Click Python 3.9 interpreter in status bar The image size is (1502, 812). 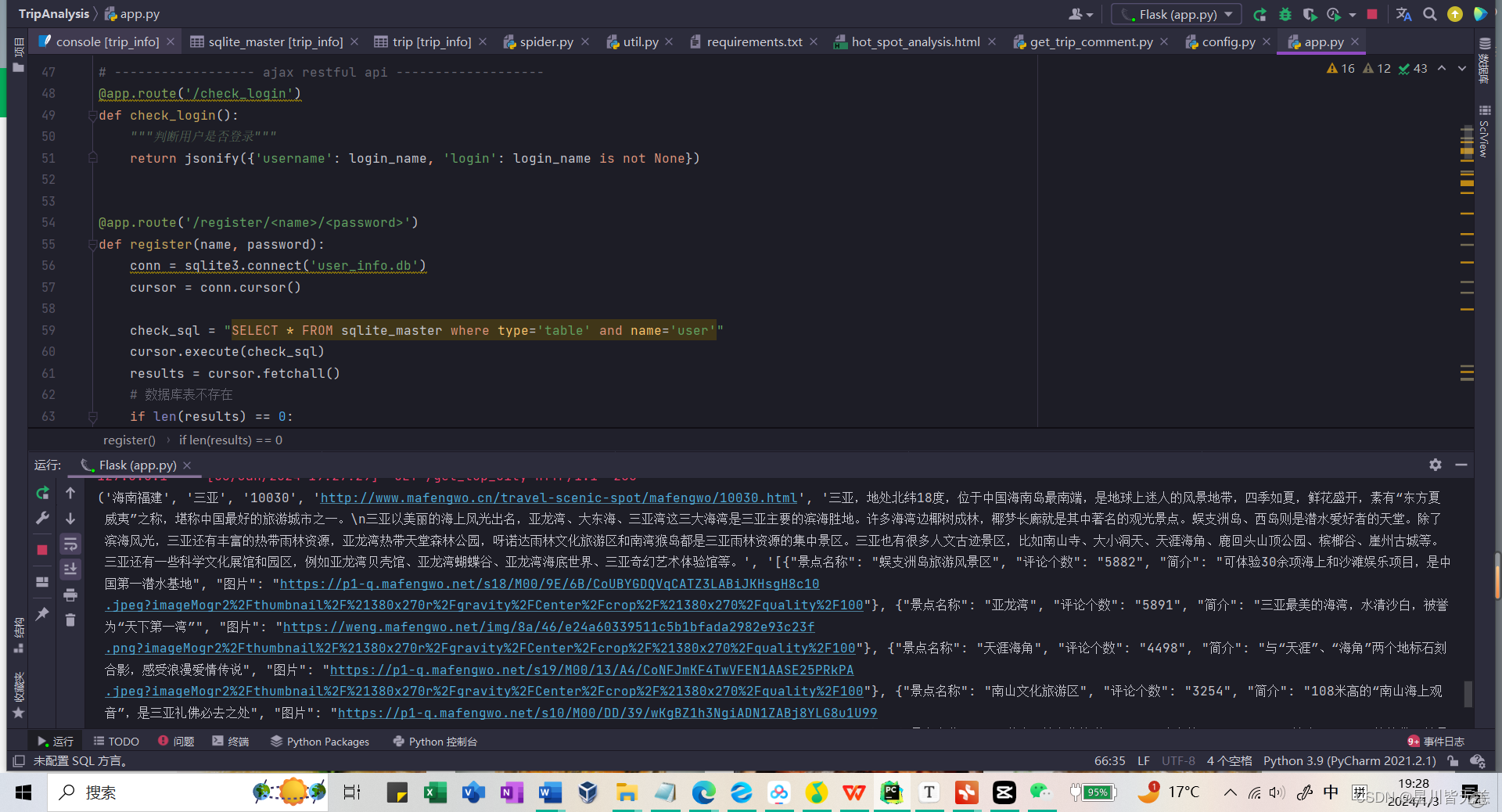tap(1349, 760)
